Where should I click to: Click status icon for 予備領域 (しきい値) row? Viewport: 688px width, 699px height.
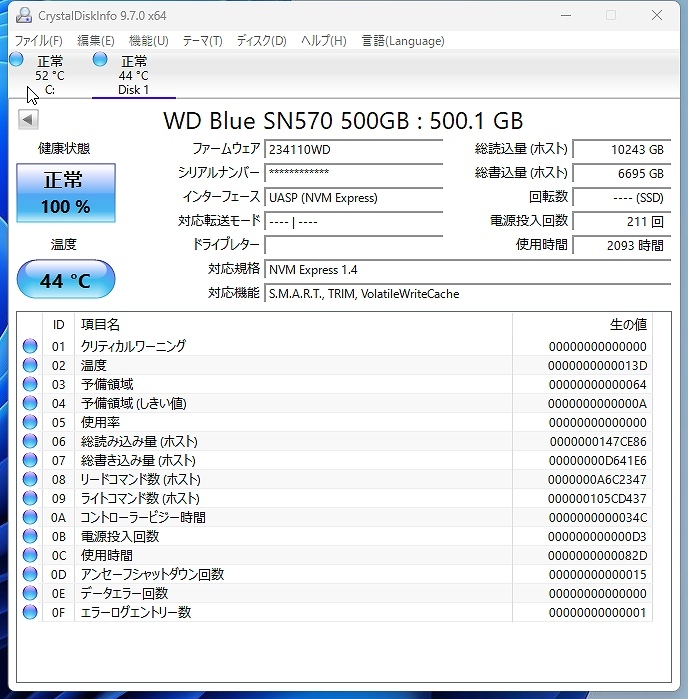30,403
